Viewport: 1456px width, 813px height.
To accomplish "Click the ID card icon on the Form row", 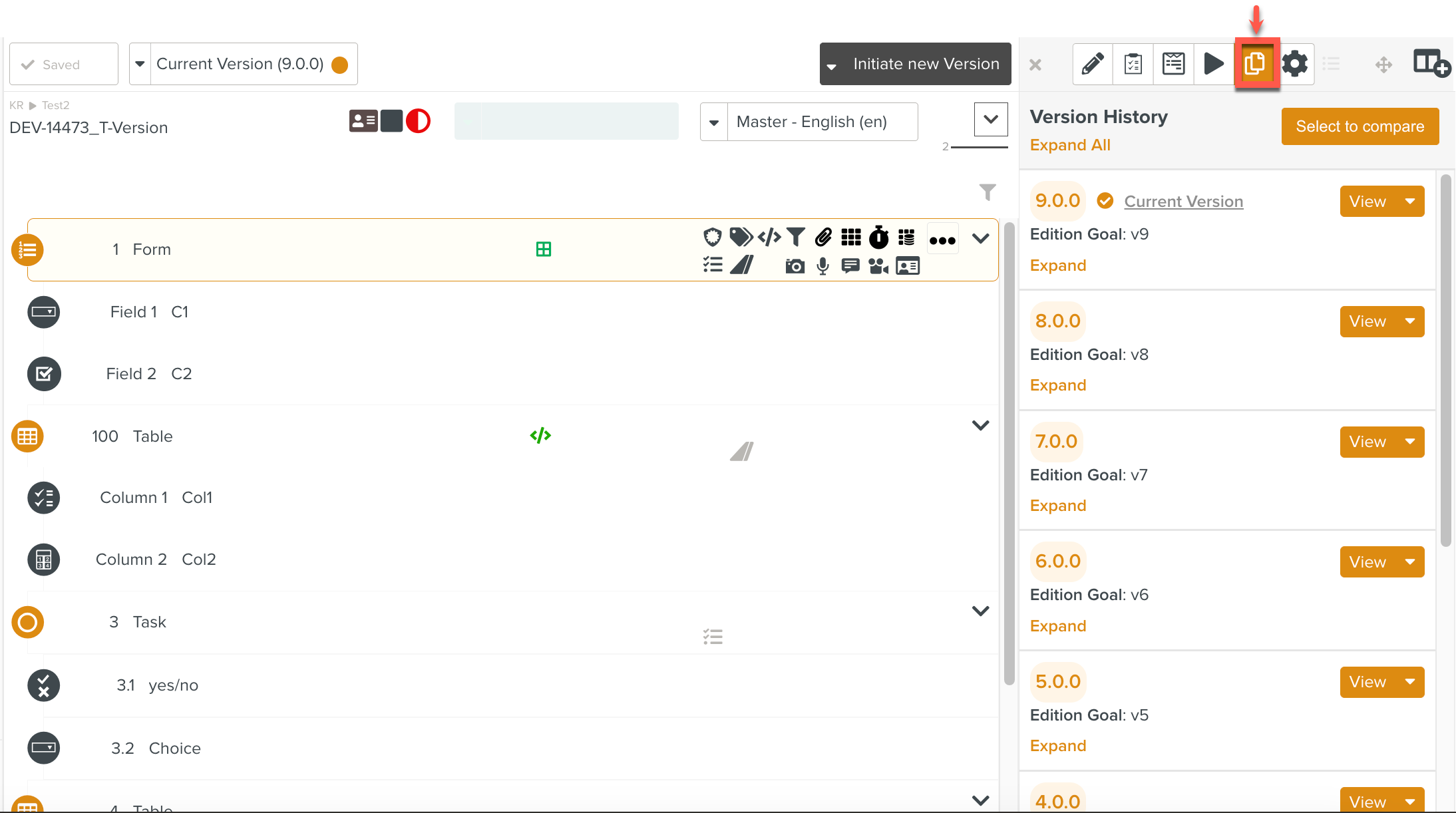I will click(x=907, y=265).
